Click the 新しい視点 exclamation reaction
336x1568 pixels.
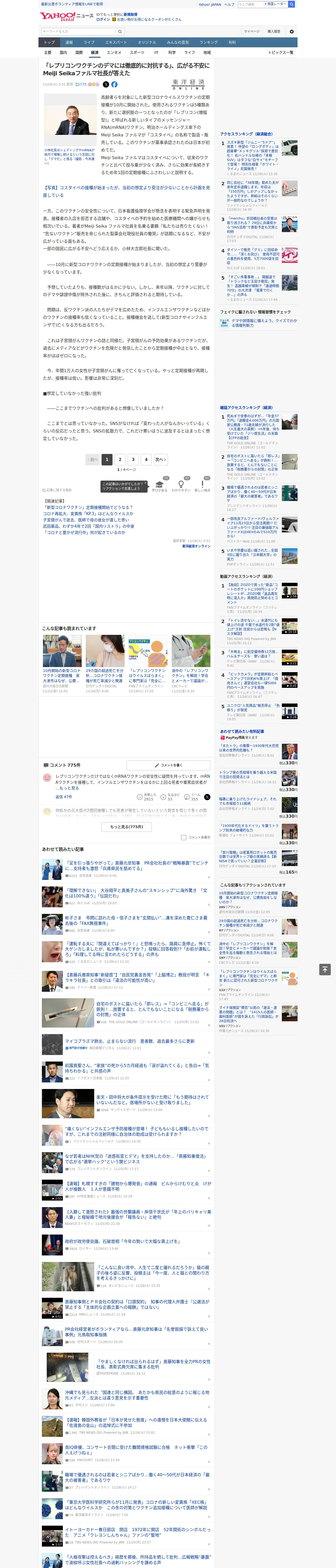(203, 485)
